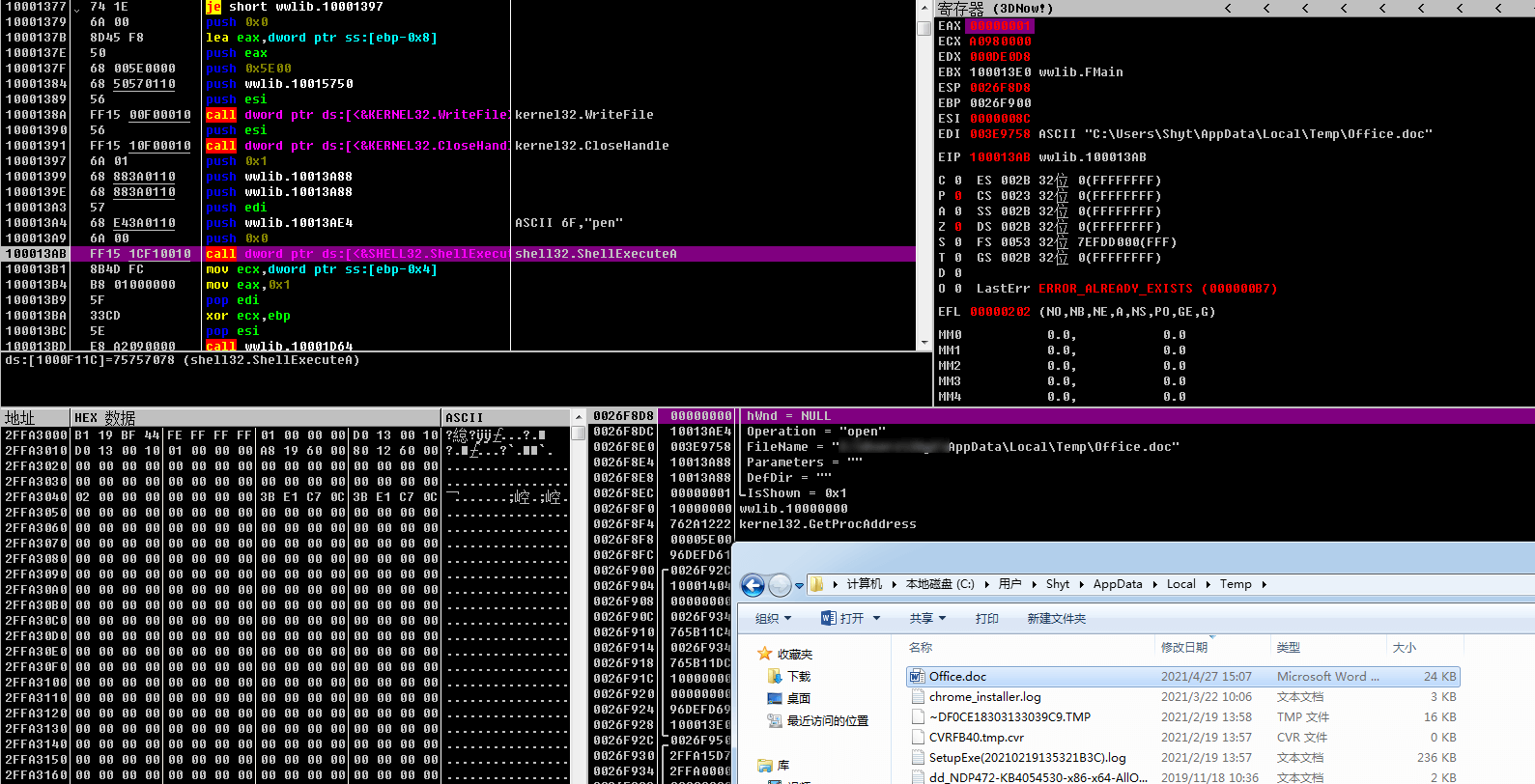Click file icon of chrome_installer.log

(x=918, y=697)
